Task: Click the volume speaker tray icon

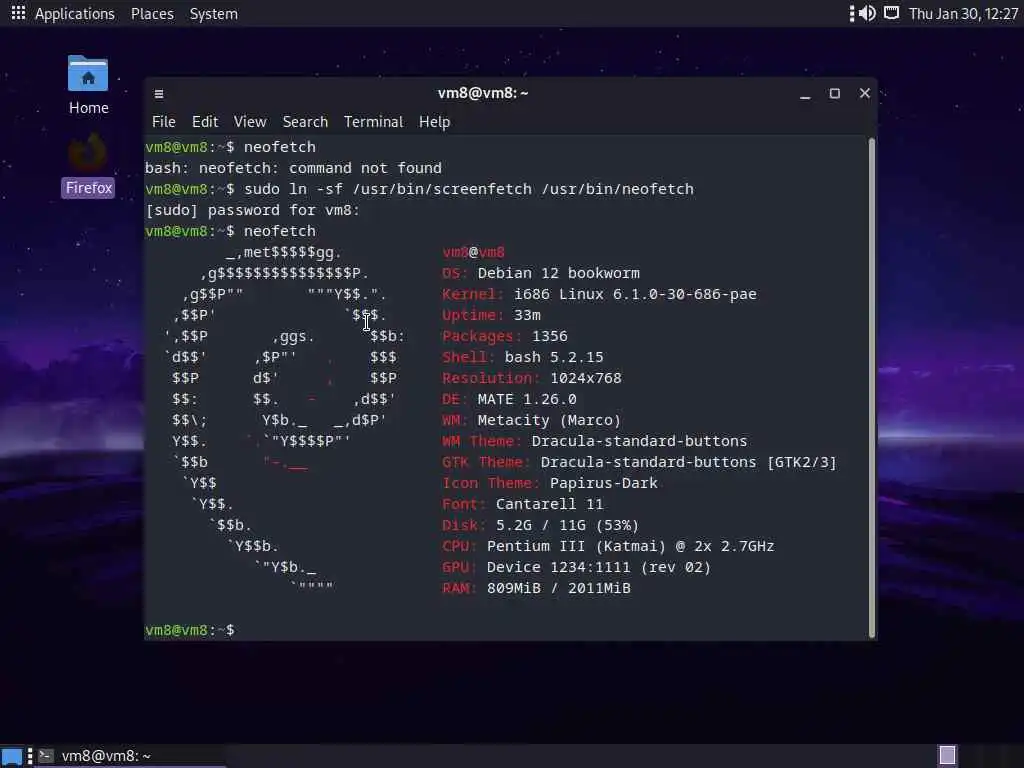Action: pyautogui.click(x=867, y=13)
